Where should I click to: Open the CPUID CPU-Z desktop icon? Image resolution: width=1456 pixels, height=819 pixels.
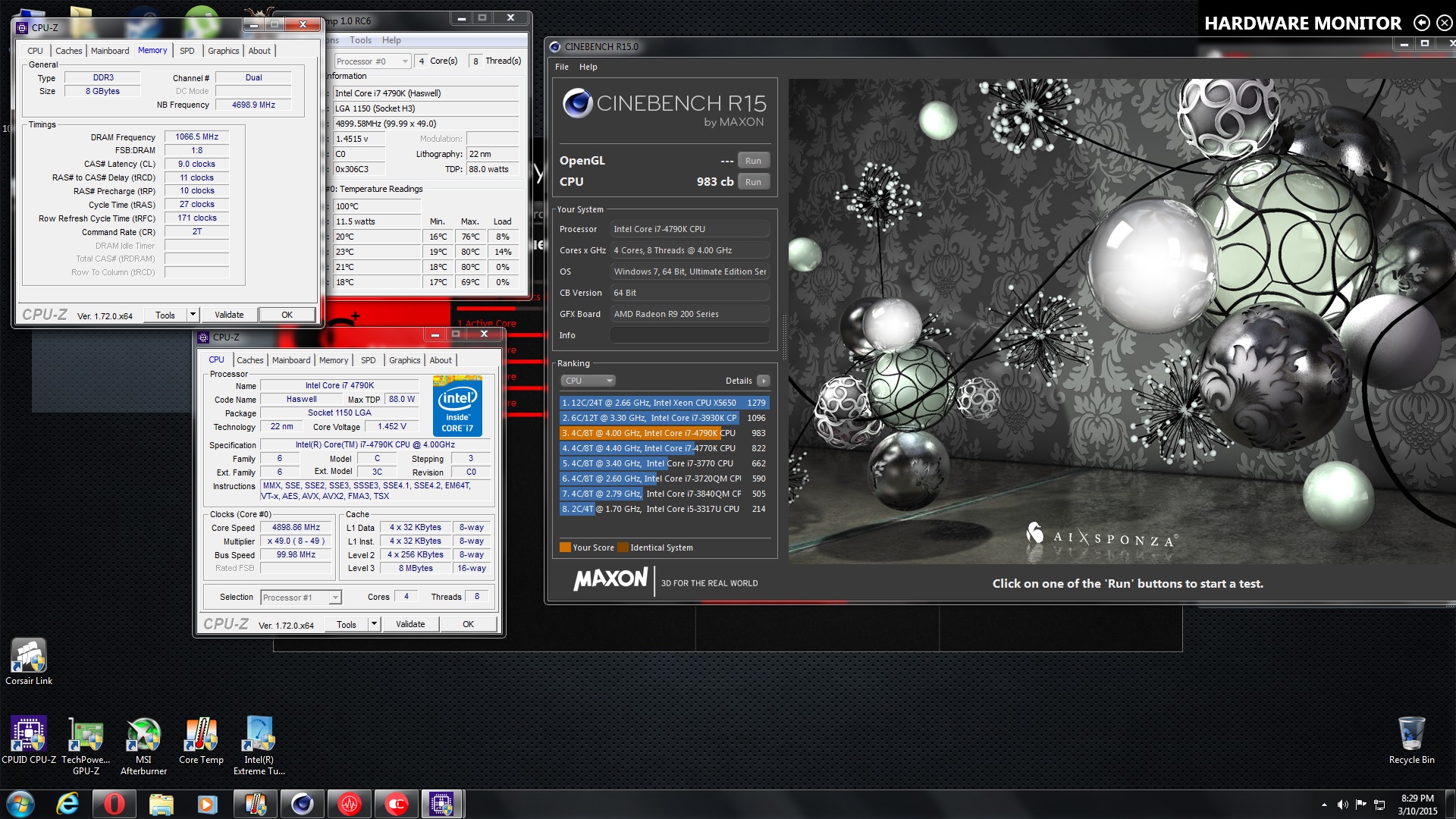29,740
